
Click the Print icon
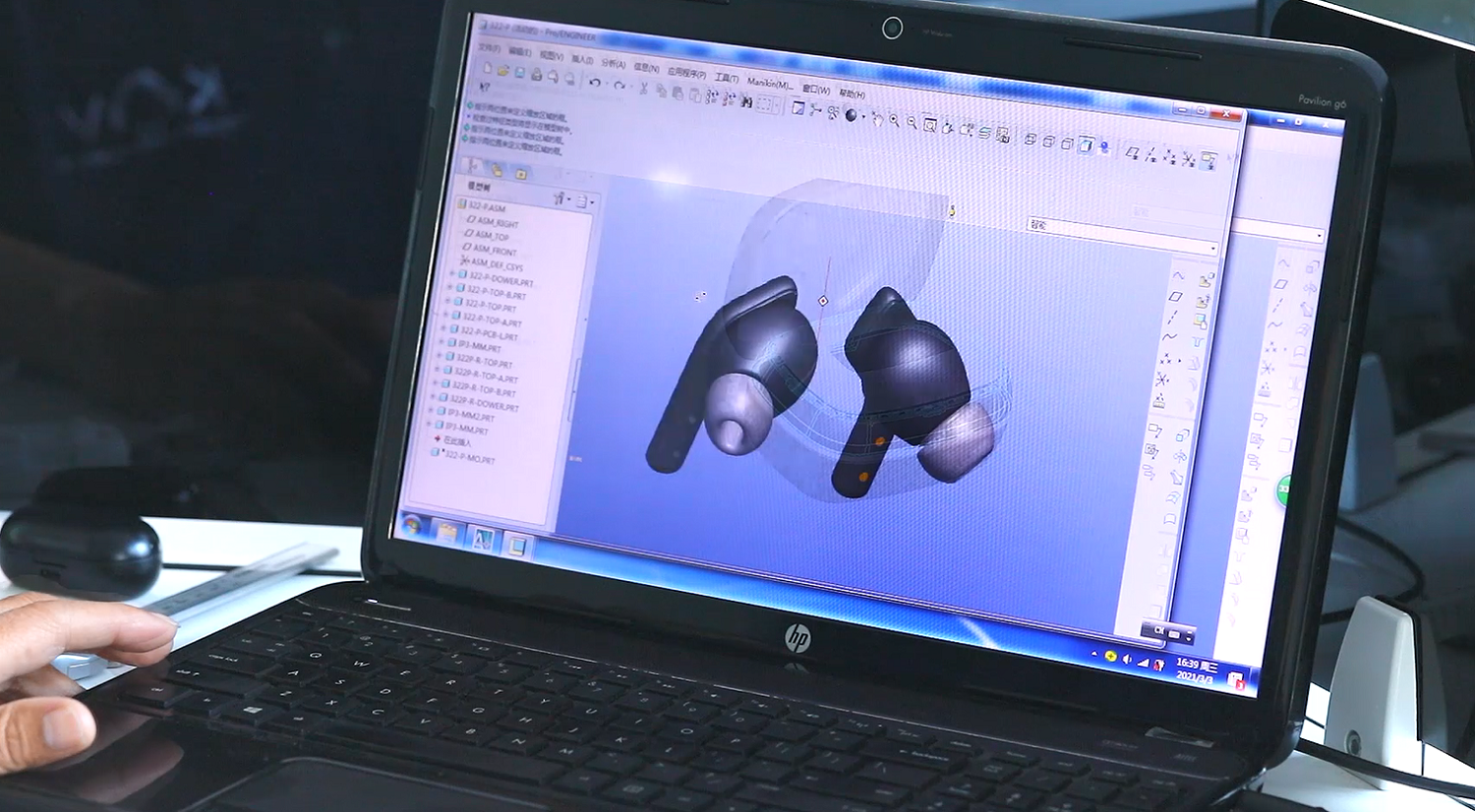(536, 75)
